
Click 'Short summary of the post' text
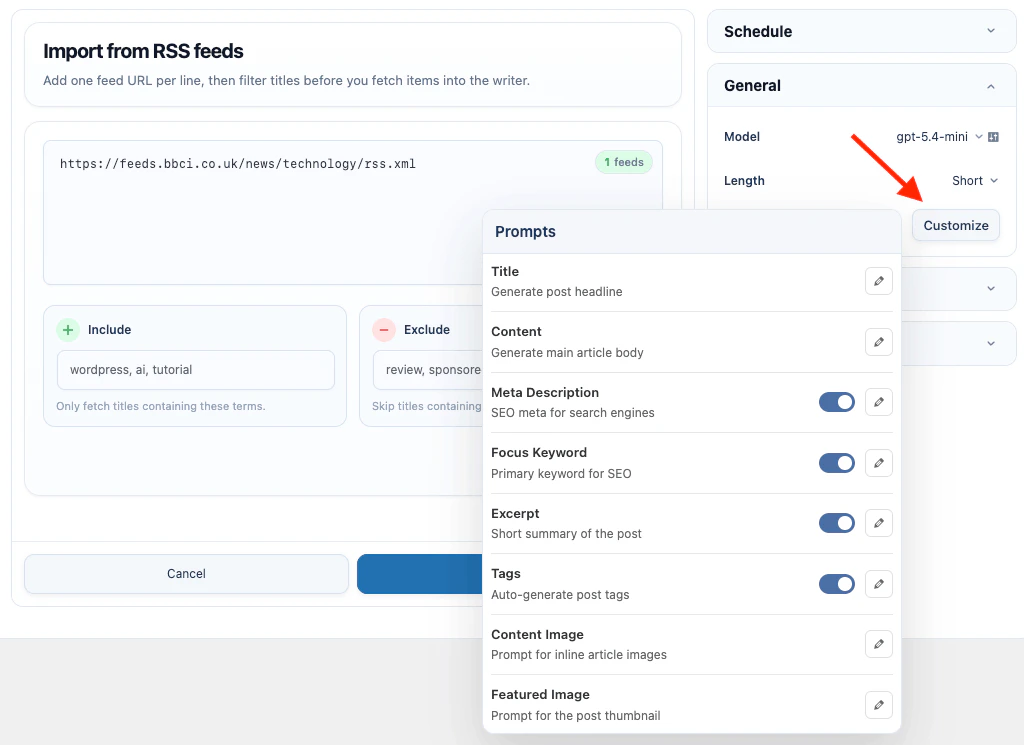click(x=566, y=533)
